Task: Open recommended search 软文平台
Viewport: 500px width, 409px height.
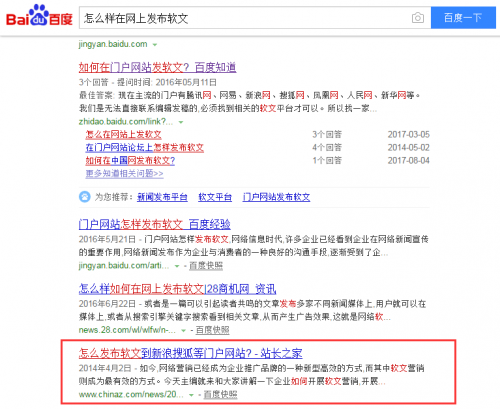Action: click(x=215, y=197)
